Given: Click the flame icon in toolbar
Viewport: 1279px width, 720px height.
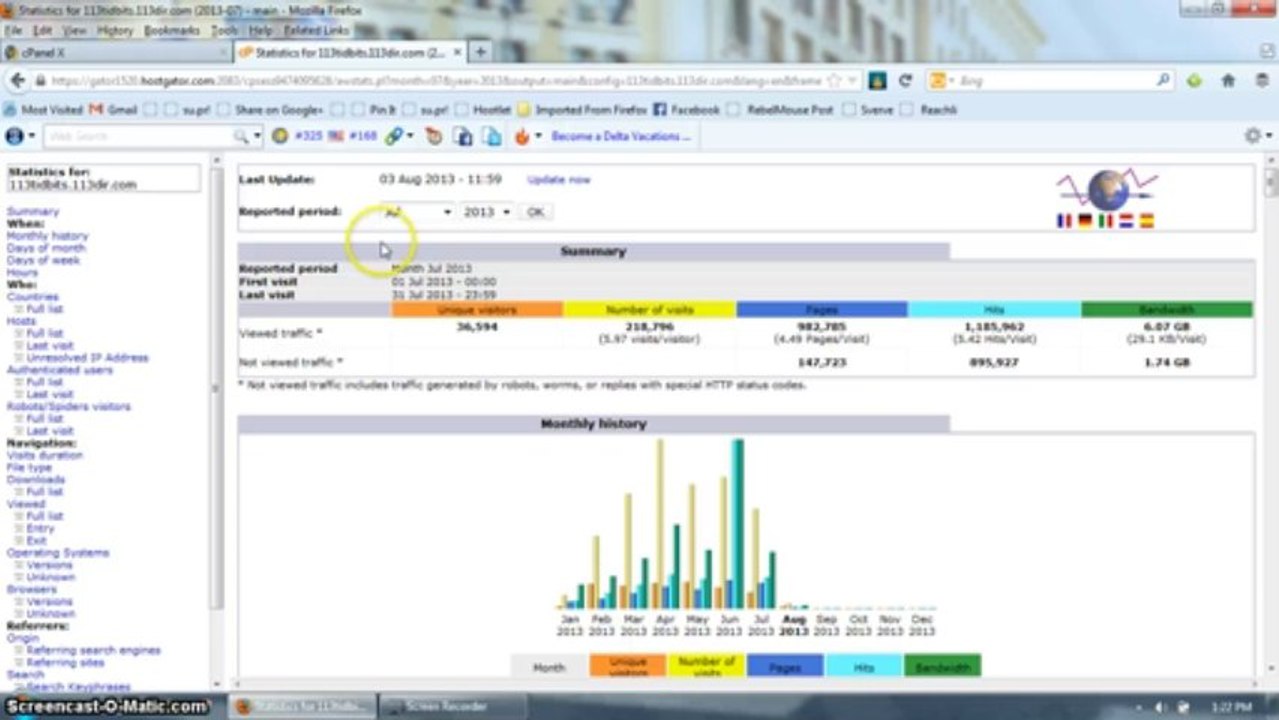Looking at the screenshot, I should (x=521, y=136).
